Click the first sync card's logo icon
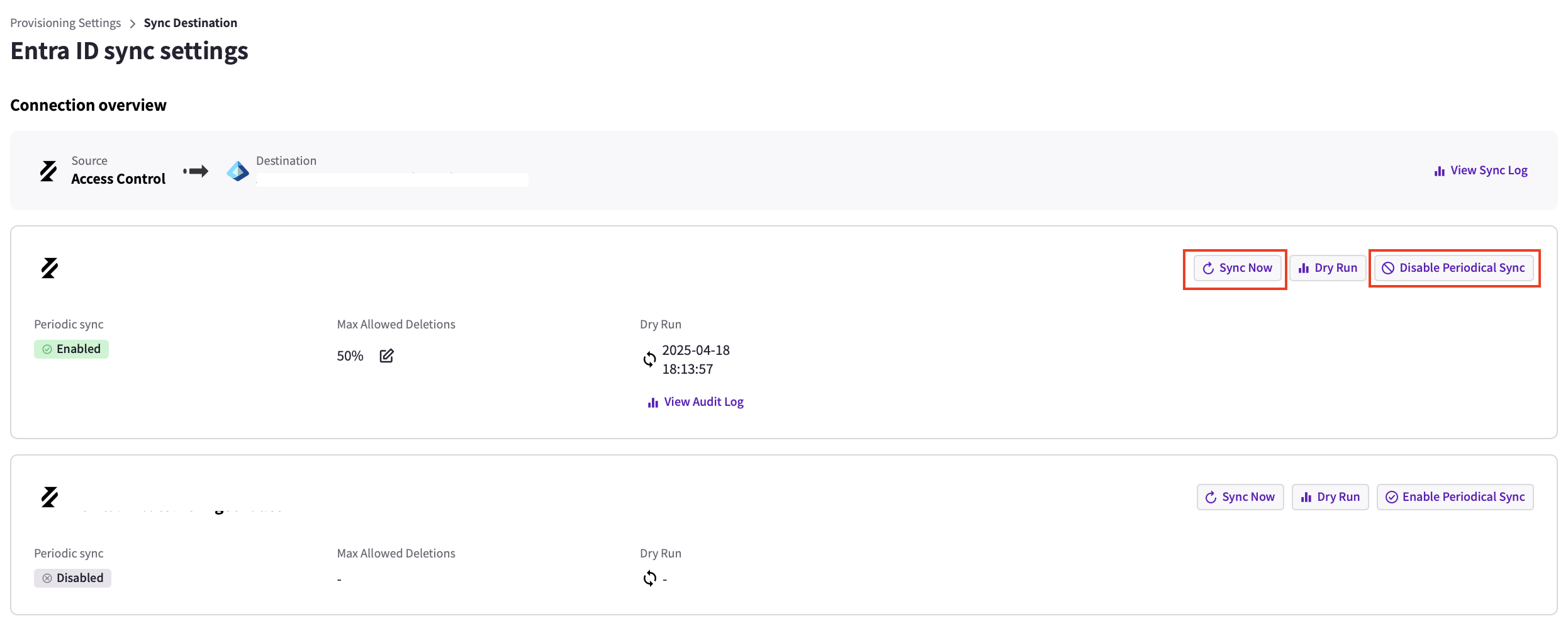 (x=49, y=268)
